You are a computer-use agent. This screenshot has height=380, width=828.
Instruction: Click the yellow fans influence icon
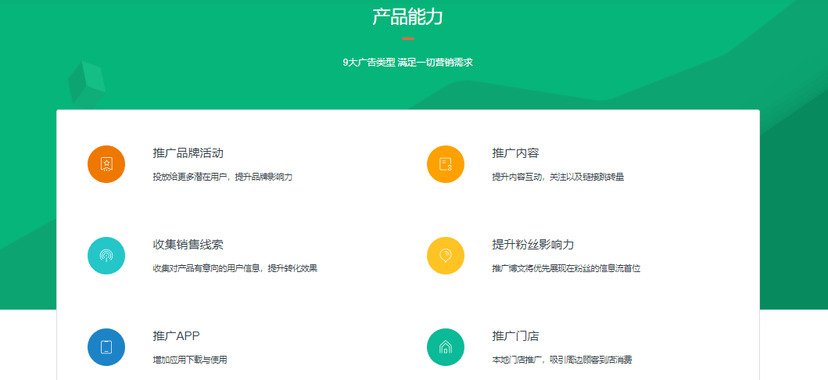point(446,255)
